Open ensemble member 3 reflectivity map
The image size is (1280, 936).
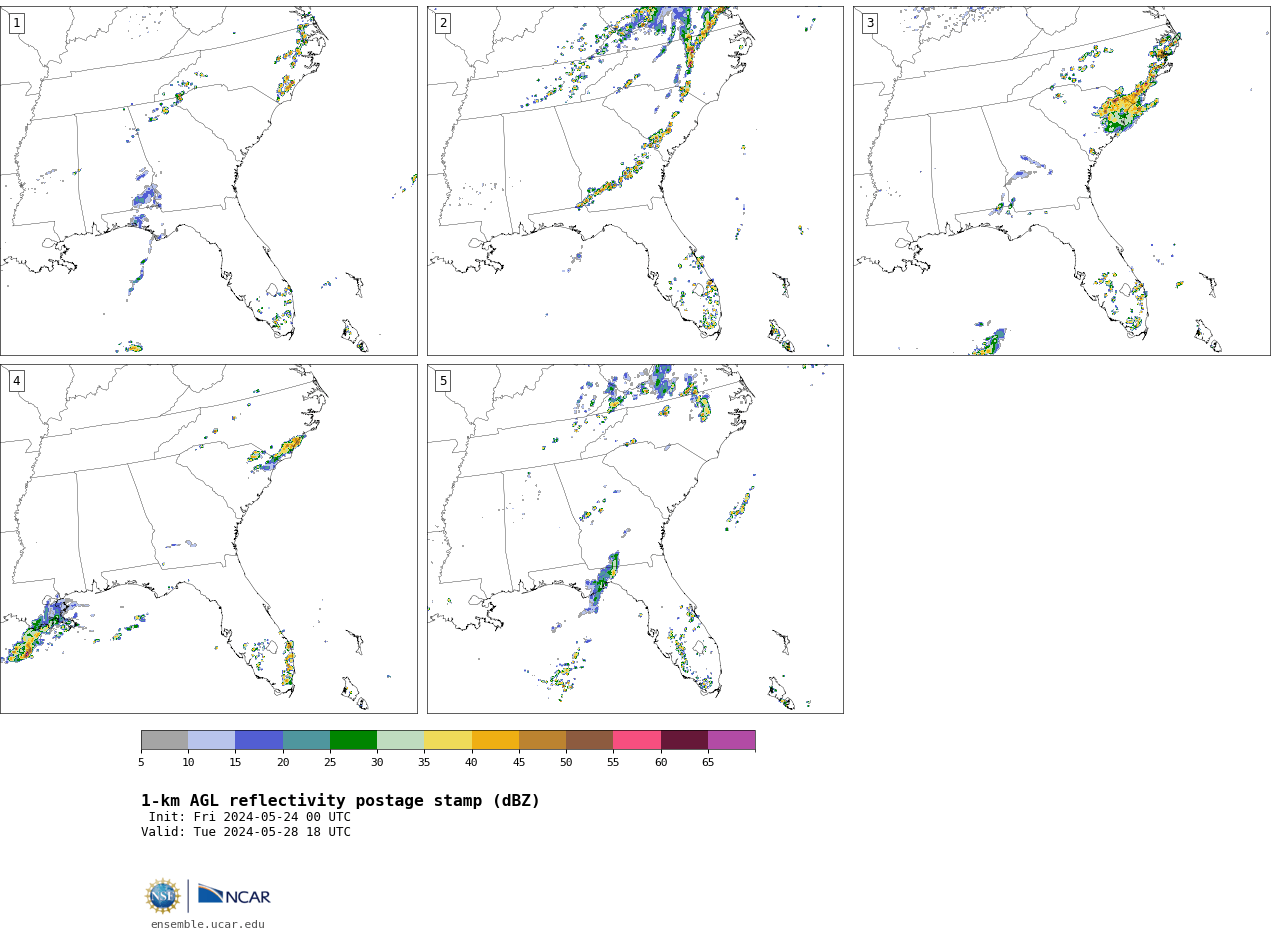[1061, 181]
